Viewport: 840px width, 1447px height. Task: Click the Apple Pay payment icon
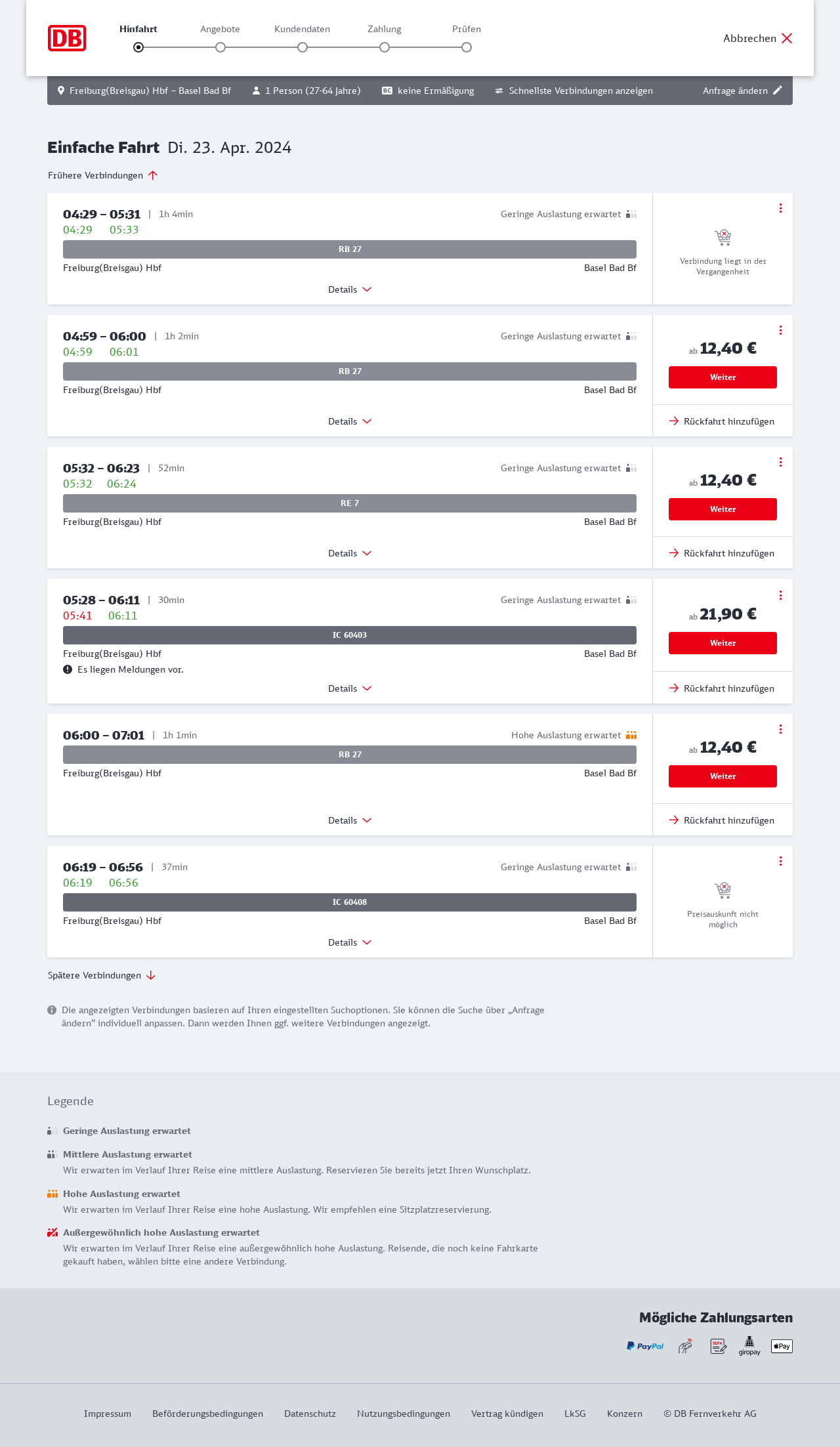pos(782,1346)
